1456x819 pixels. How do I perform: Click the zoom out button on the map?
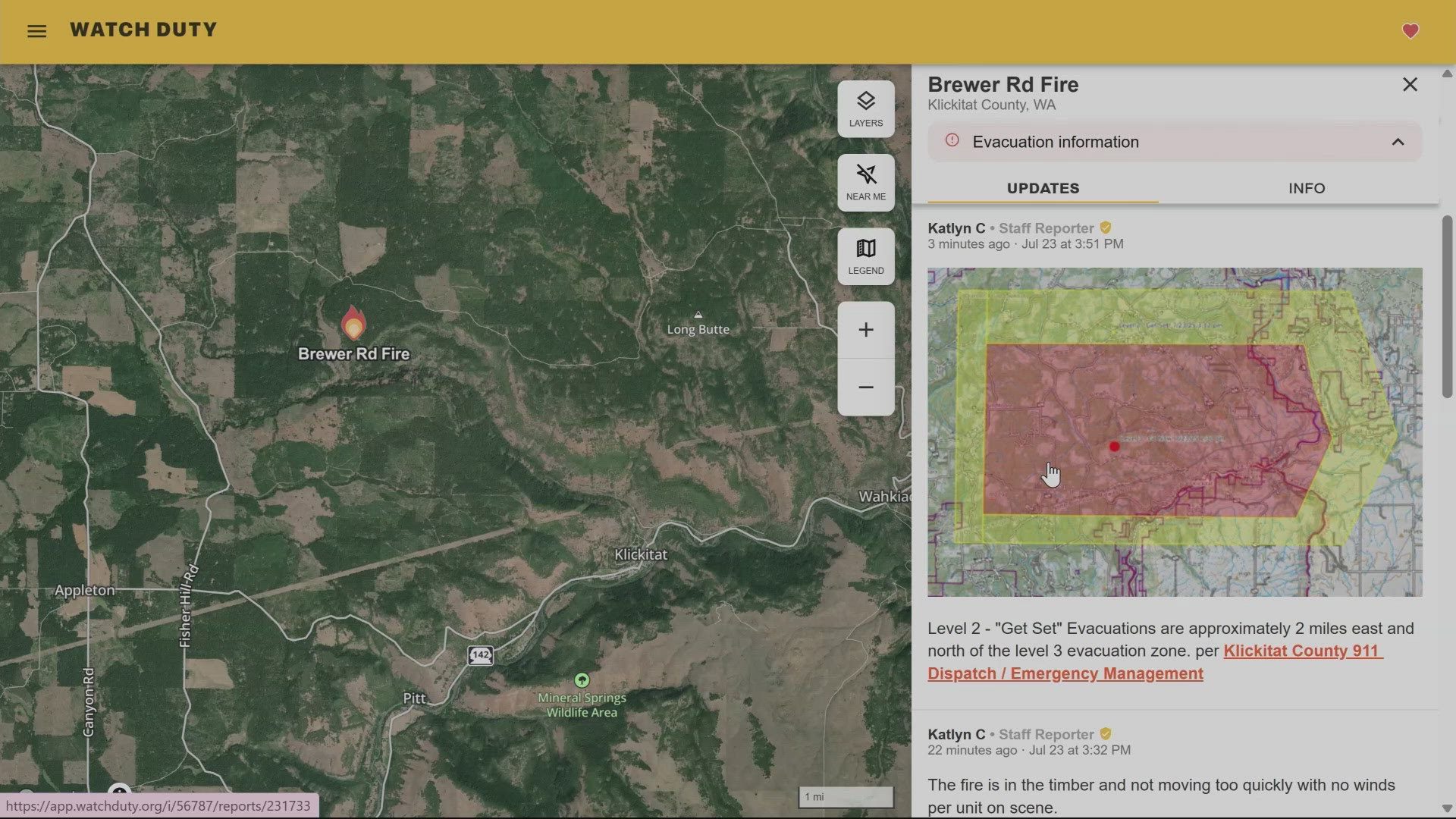click(x=865, y=387)
